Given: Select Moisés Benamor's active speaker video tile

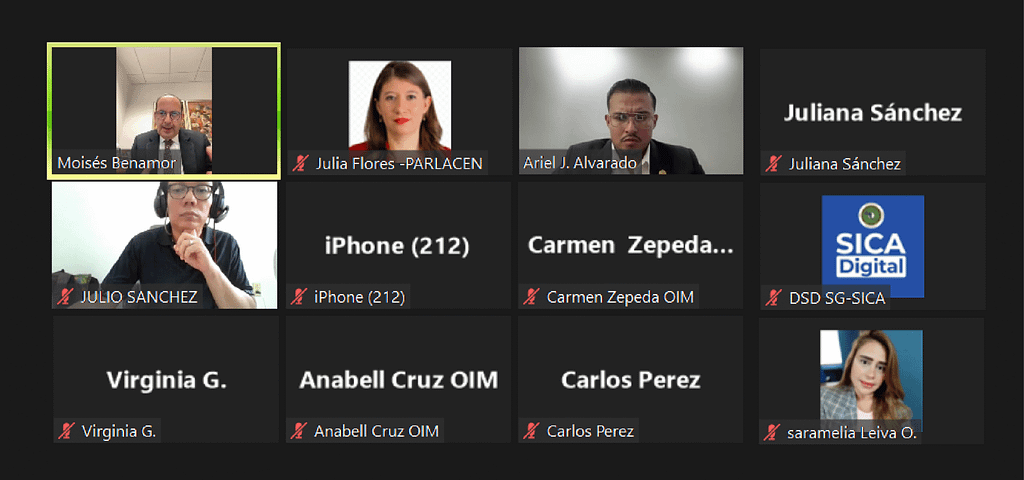Looking at the screenshot, I should click(164, 110).
